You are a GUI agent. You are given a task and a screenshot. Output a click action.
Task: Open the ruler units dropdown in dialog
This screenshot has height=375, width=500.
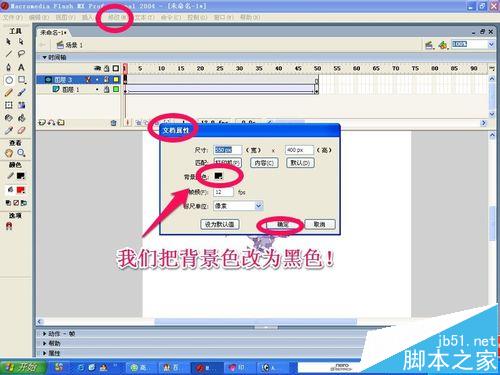259,206
